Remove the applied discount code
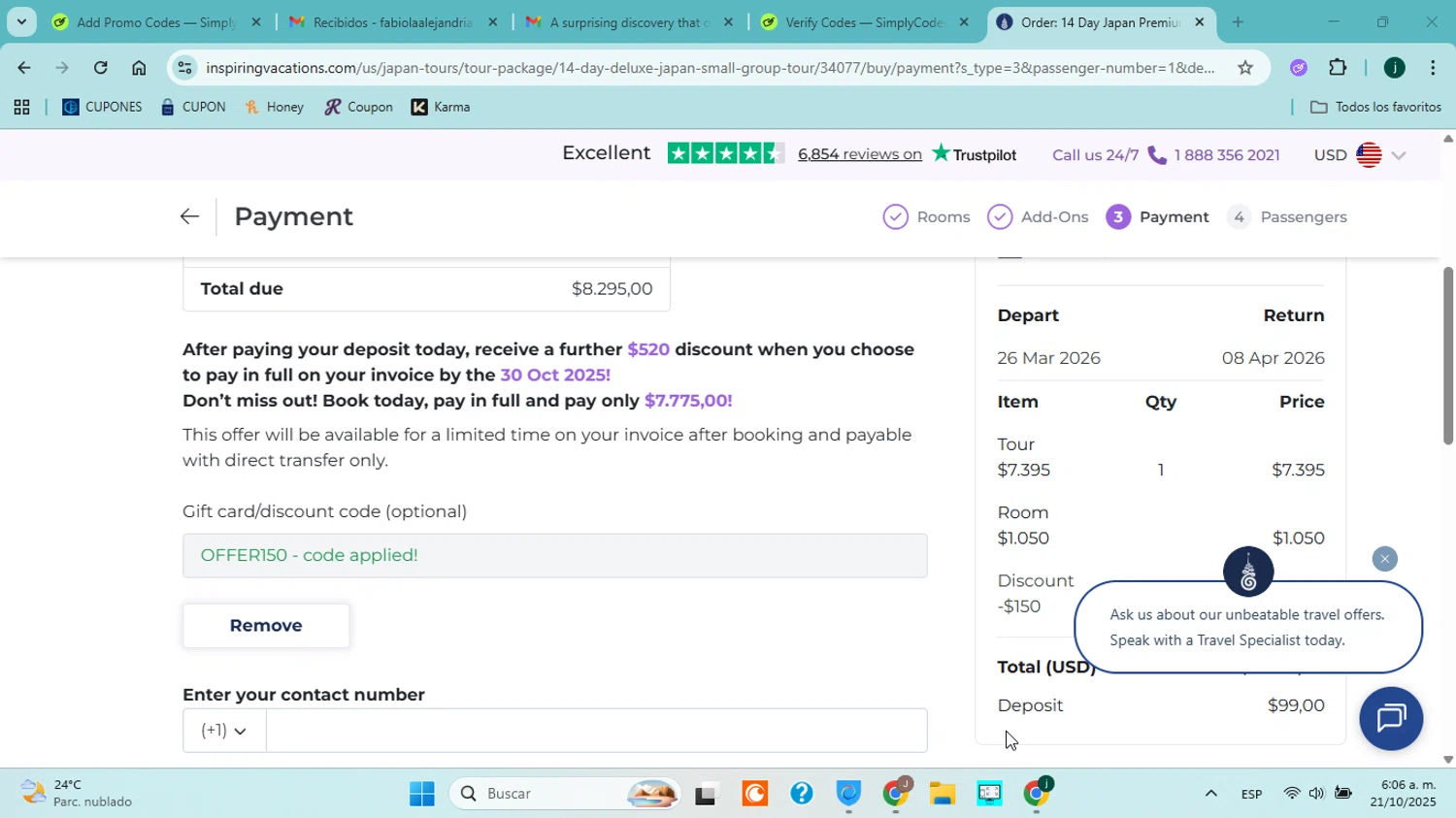Screen dimensions: 1456x818 pos(266,626)
